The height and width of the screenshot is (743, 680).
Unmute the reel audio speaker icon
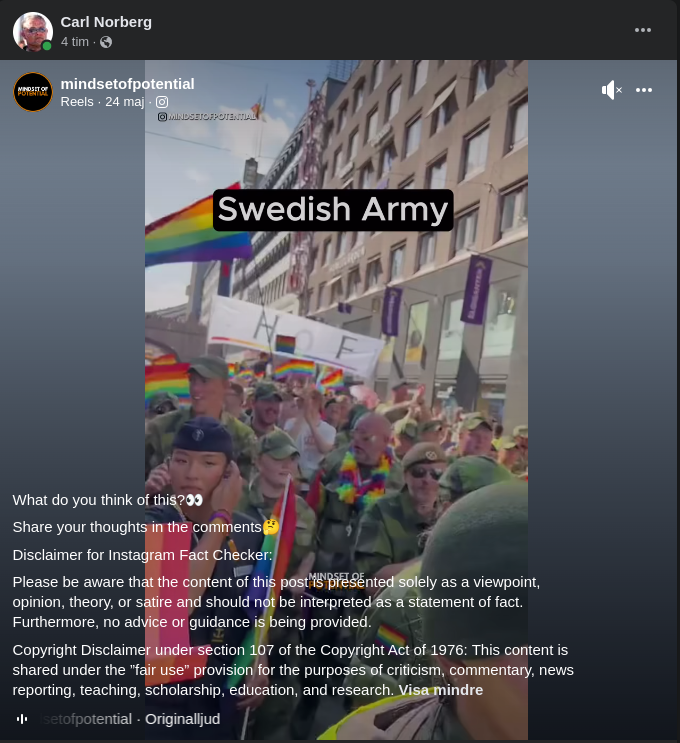coord(611,90)
